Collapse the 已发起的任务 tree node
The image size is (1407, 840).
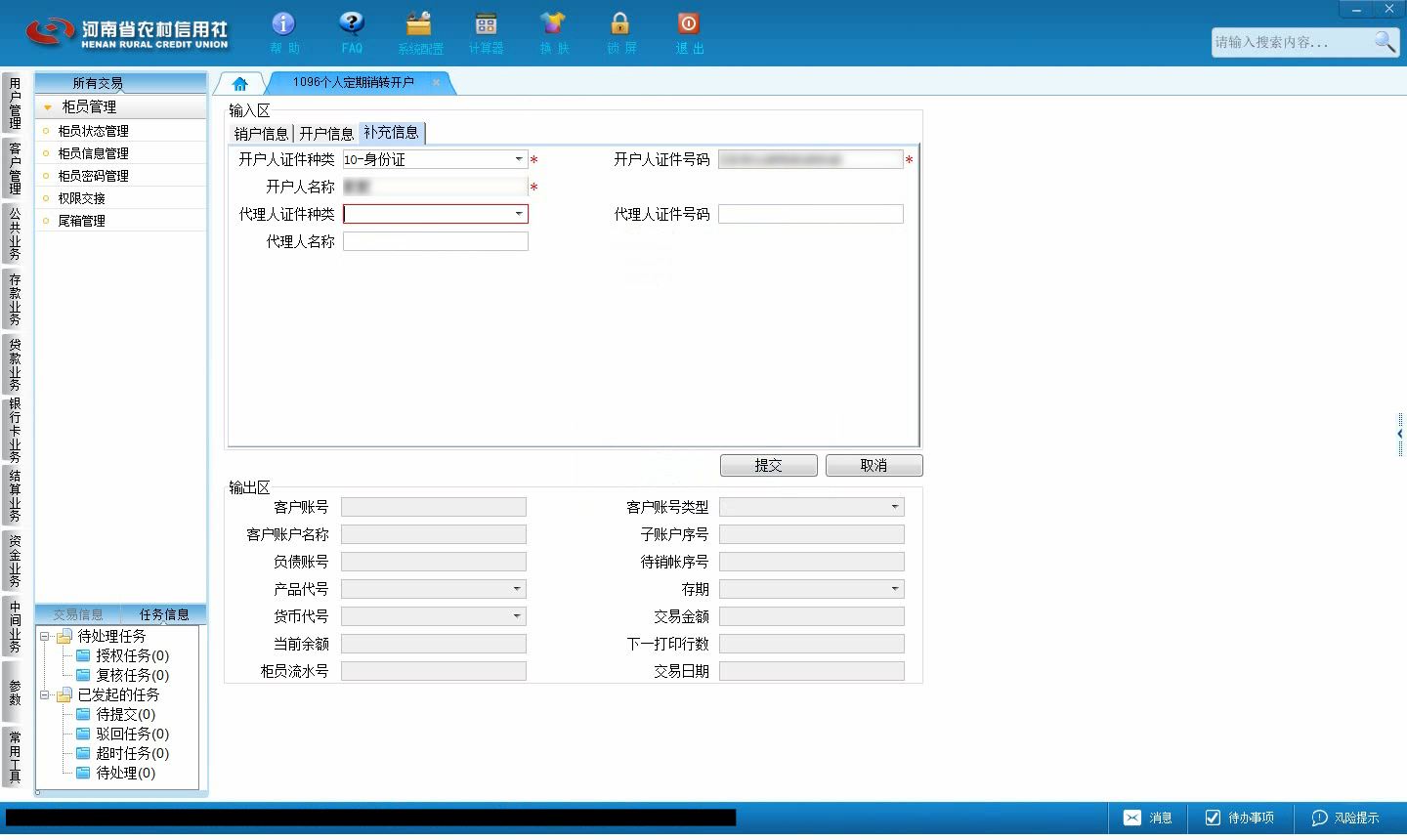coord(44,694)
